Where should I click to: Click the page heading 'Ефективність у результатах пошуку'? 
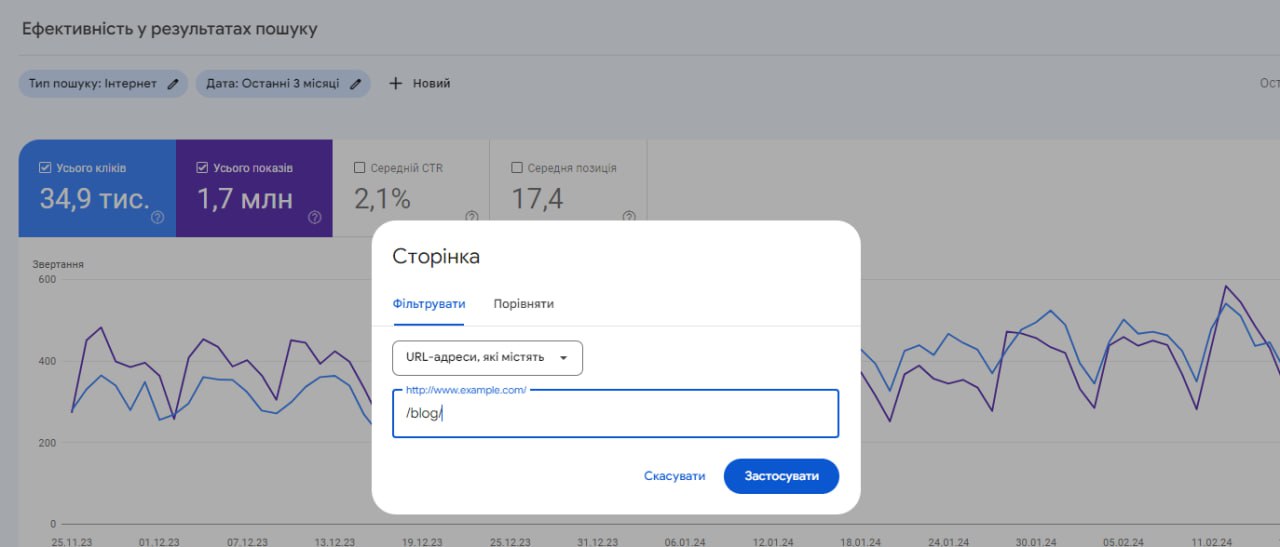pyautogui.click(x=170, y=29)
